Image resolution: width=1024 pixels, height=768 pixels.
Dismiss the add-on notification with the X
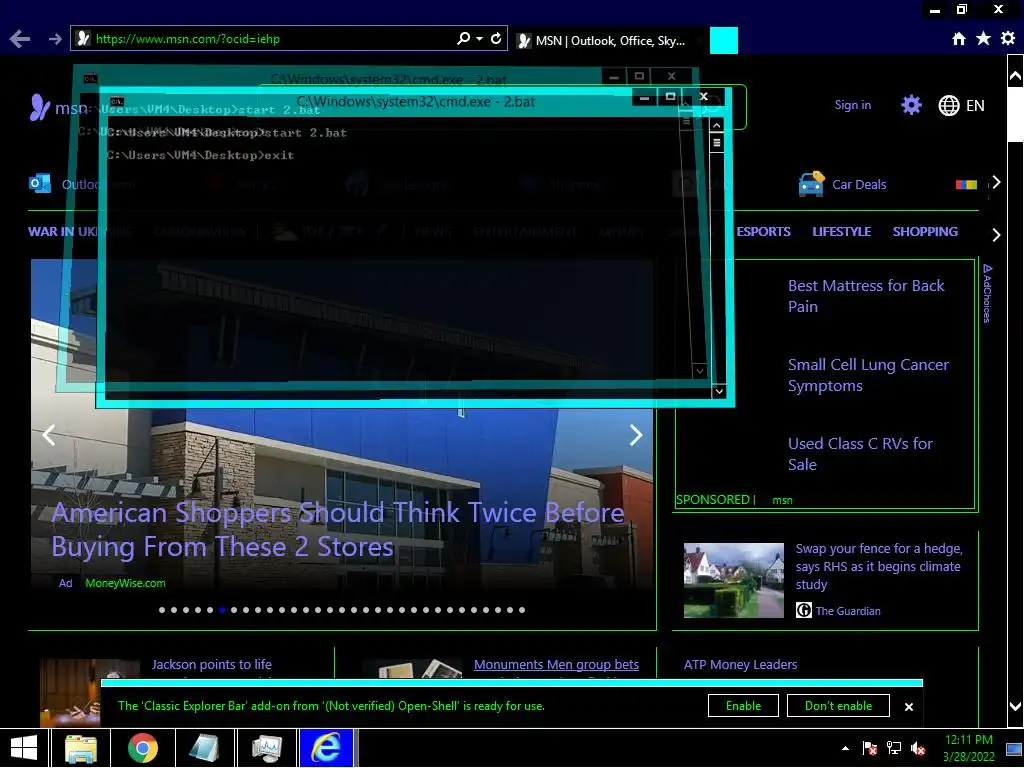pyautogui.click(x=908, y=707)
